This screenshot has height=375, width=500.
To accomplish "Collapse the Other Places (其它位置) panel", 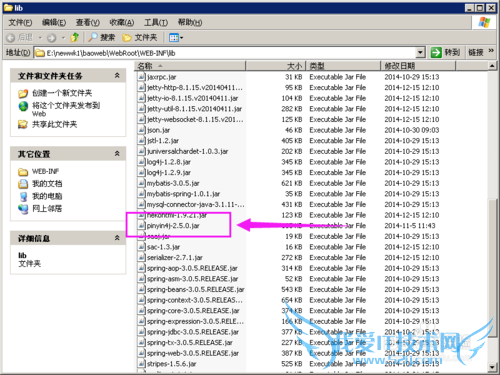I will tap(117, 154).
